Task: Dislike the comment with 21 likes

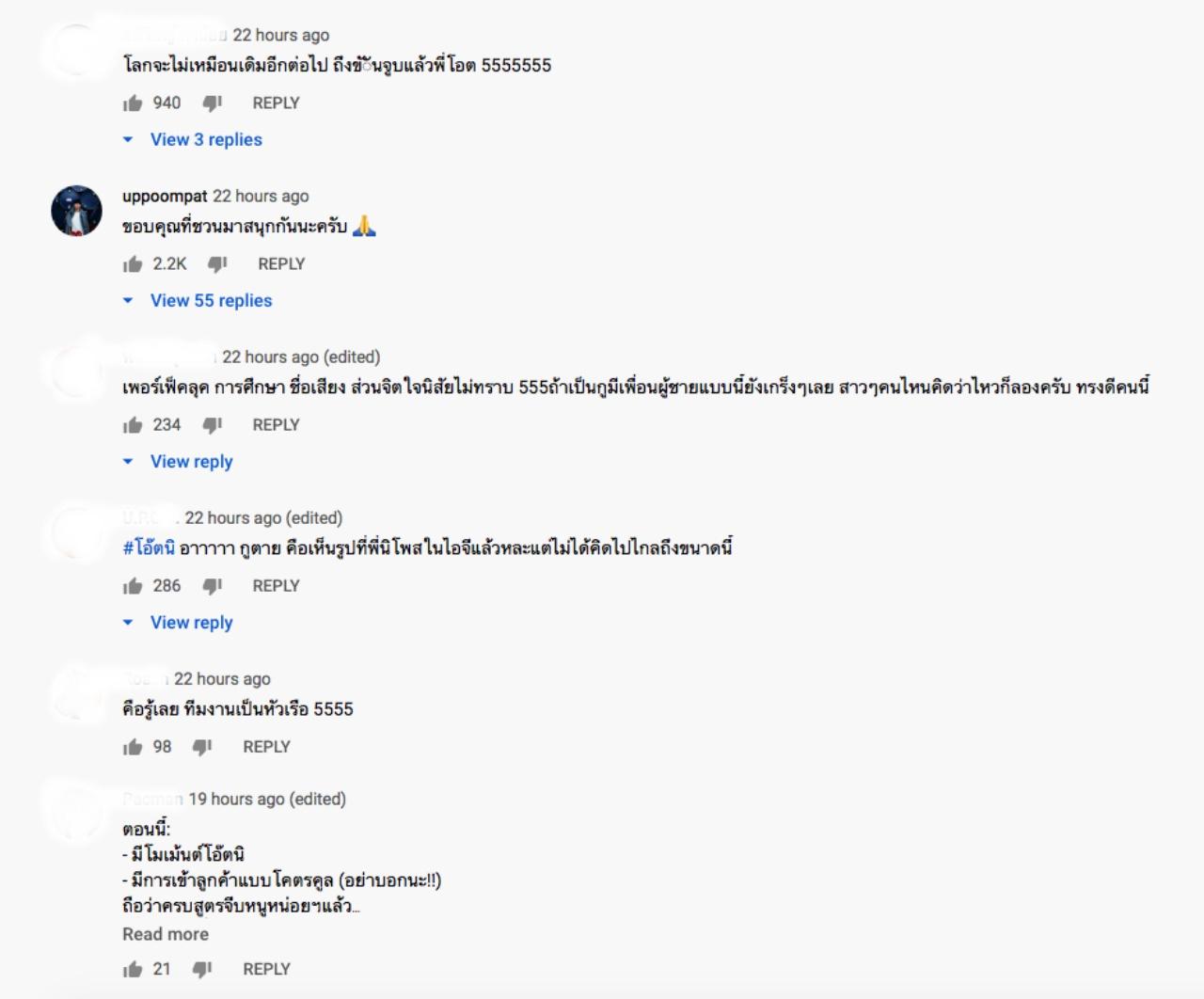Action: click(202, 970)
